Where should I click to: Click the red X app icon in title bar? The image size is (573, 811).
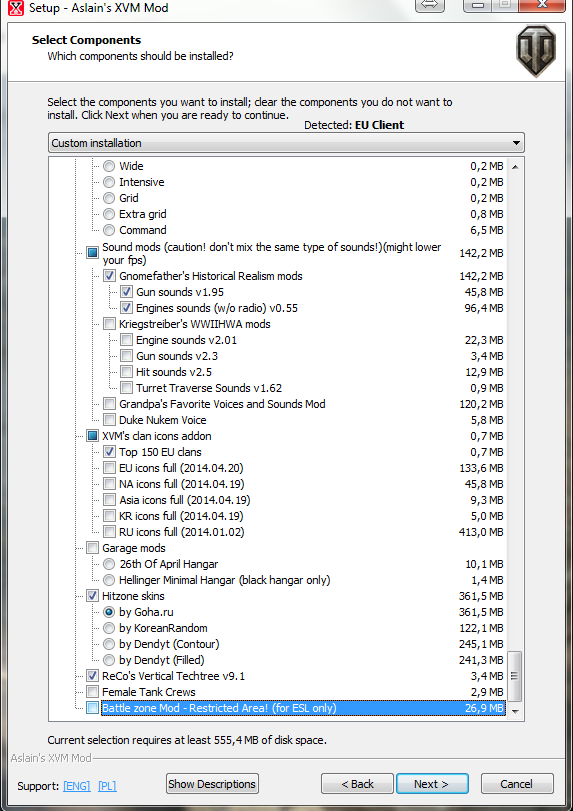click(x=17, y=7)
